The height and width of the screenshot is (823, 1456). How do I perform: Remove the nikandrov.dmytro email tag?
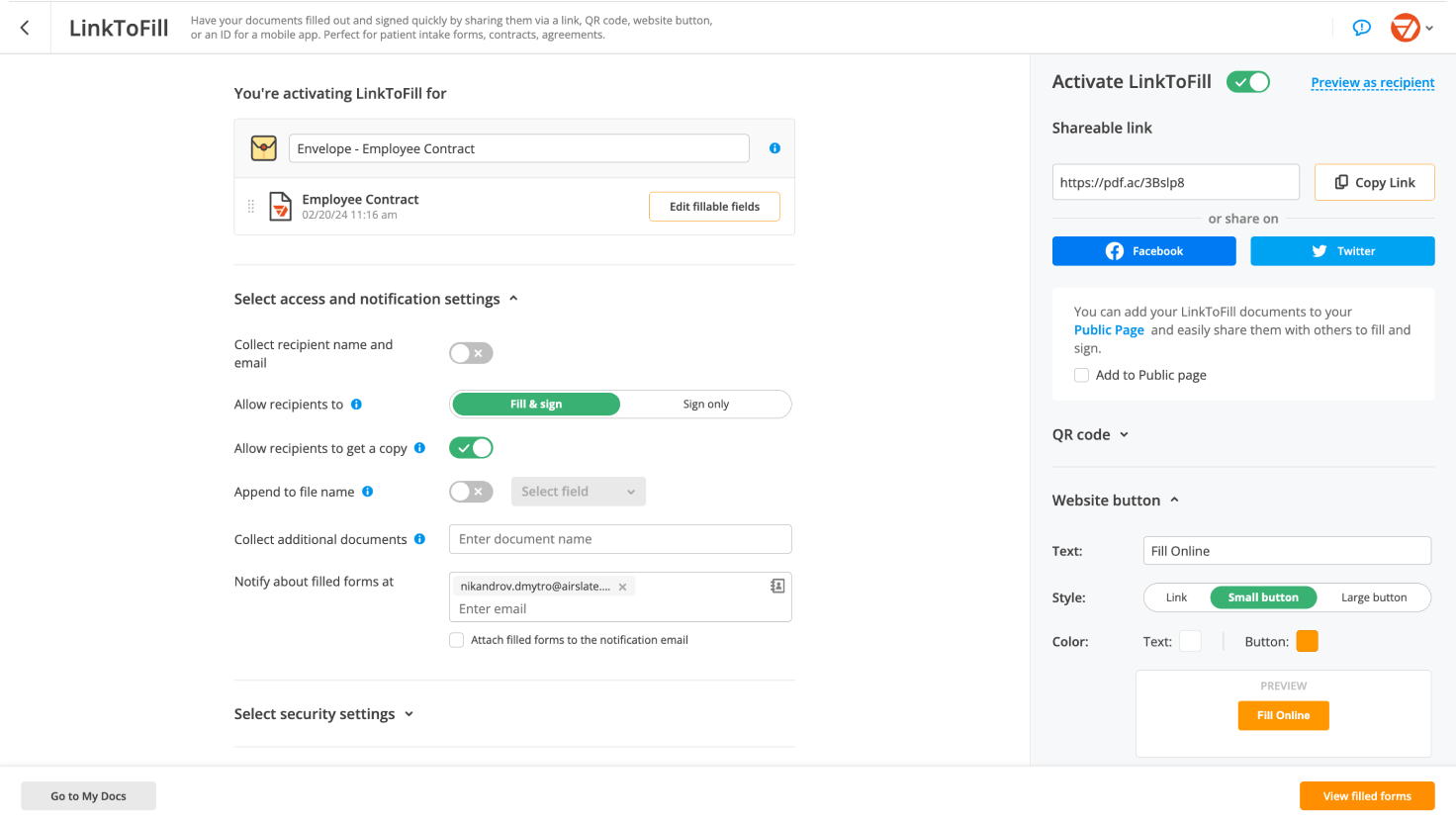pos(622,587)
